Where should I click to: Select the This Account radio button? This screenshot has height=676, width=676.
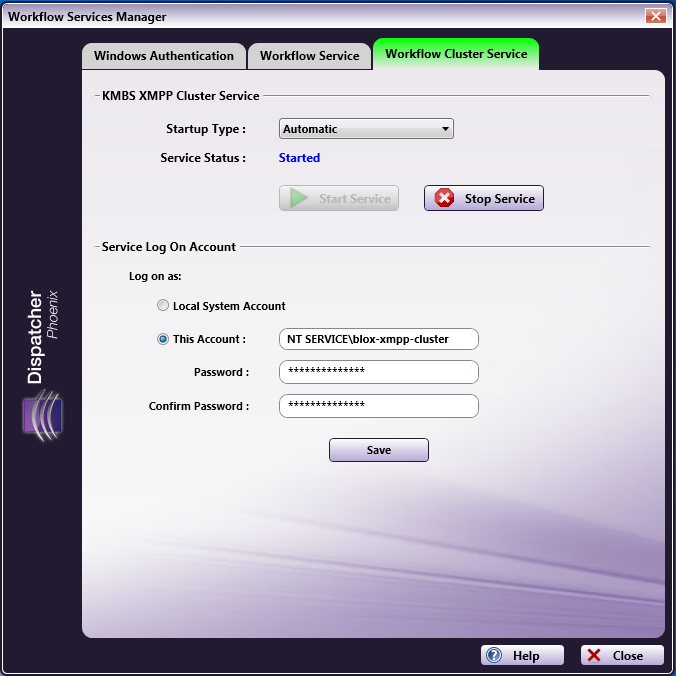tap(163, 339)
